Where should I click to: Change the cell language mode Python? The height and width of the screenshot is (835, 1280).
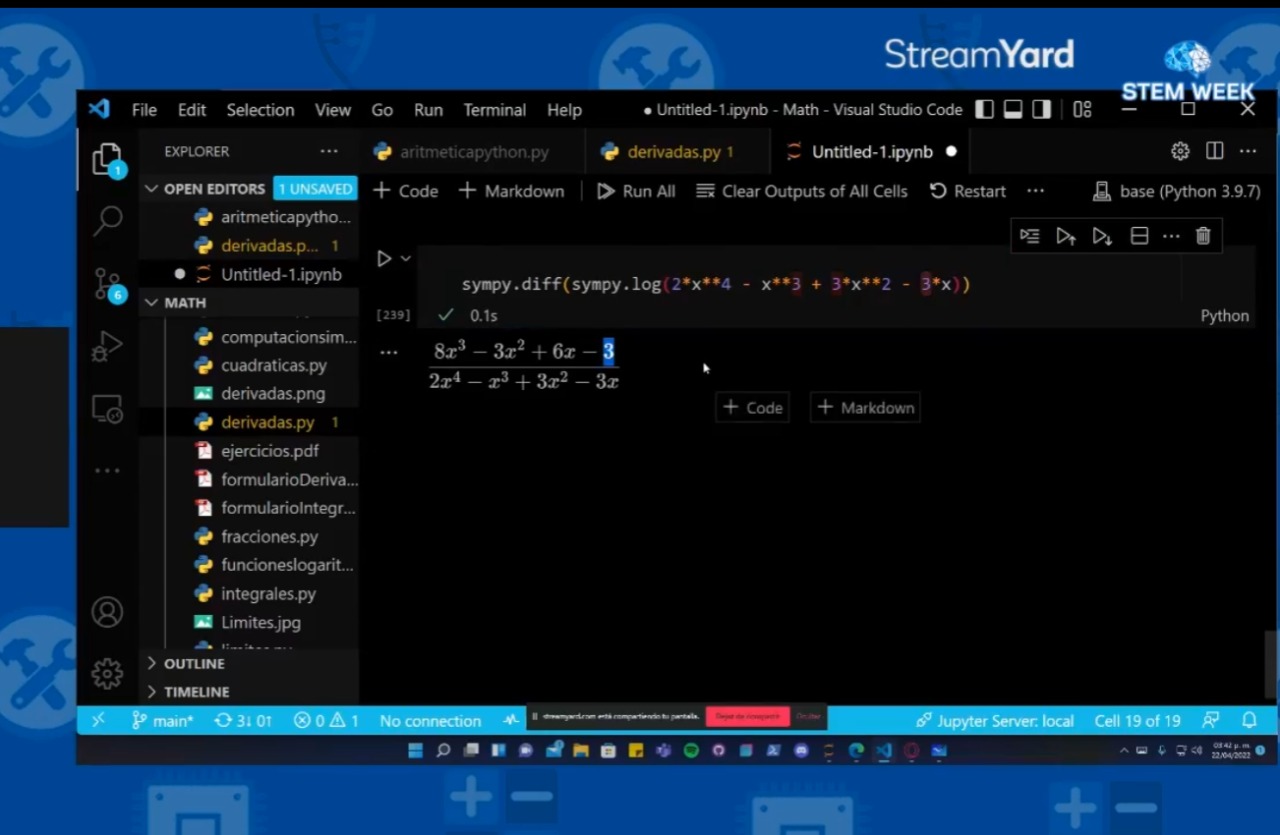1224,315
